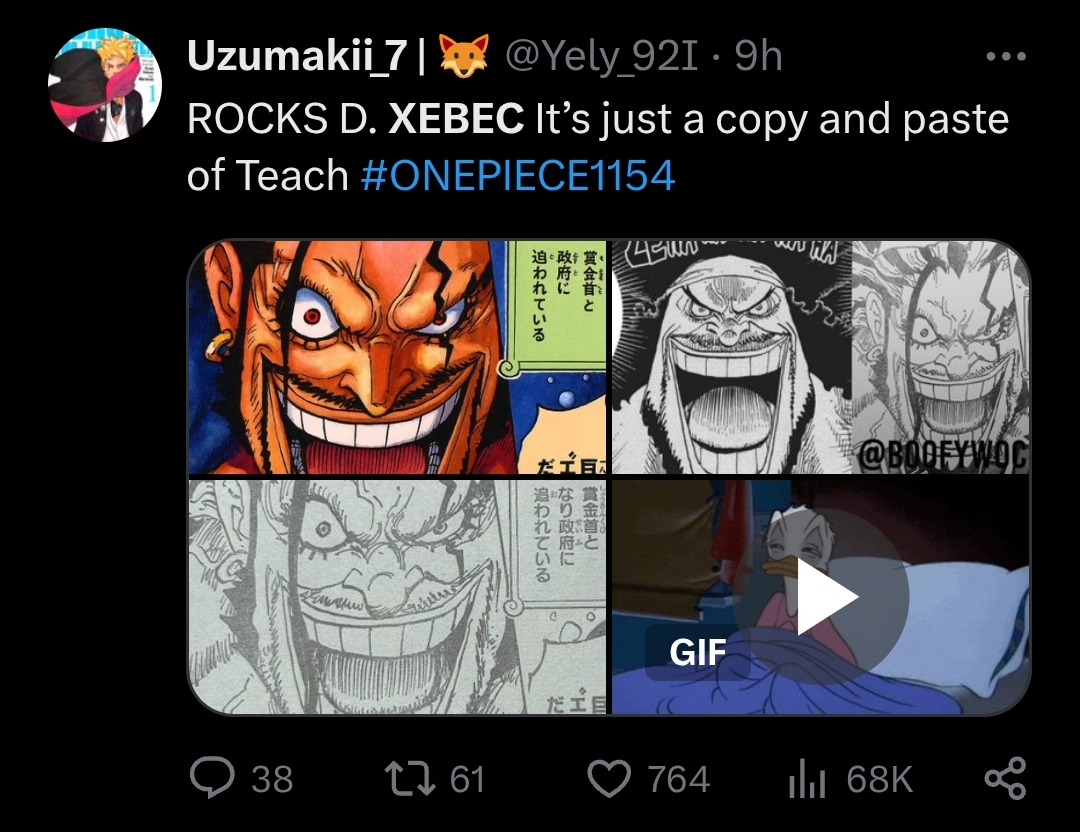Open the @Yely_92I handle link

point(601,56)
